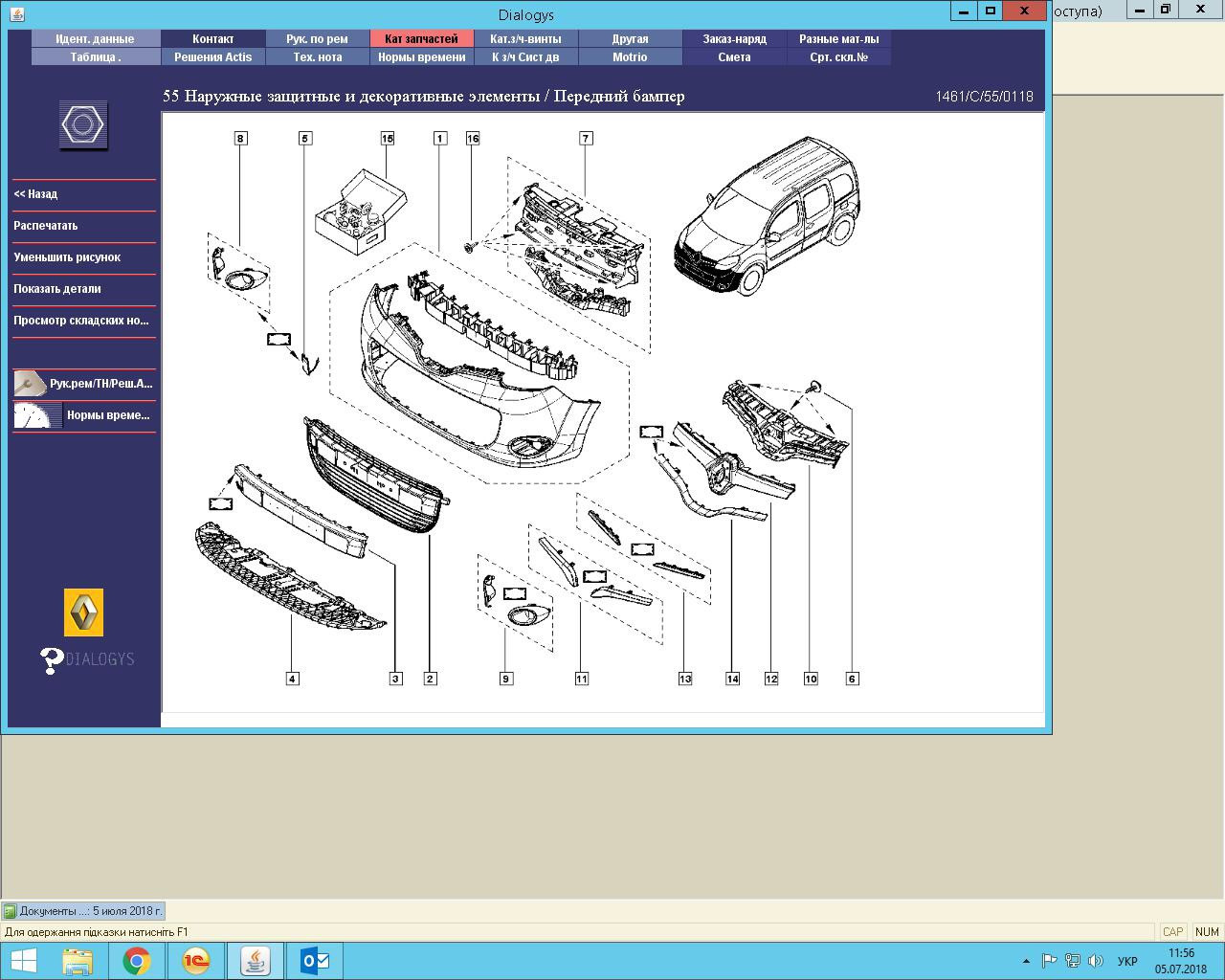Switch to Кат запчастей tab
Image resolution: width=1225 pixels, height=980 pixels.
(x=421, y=39)
